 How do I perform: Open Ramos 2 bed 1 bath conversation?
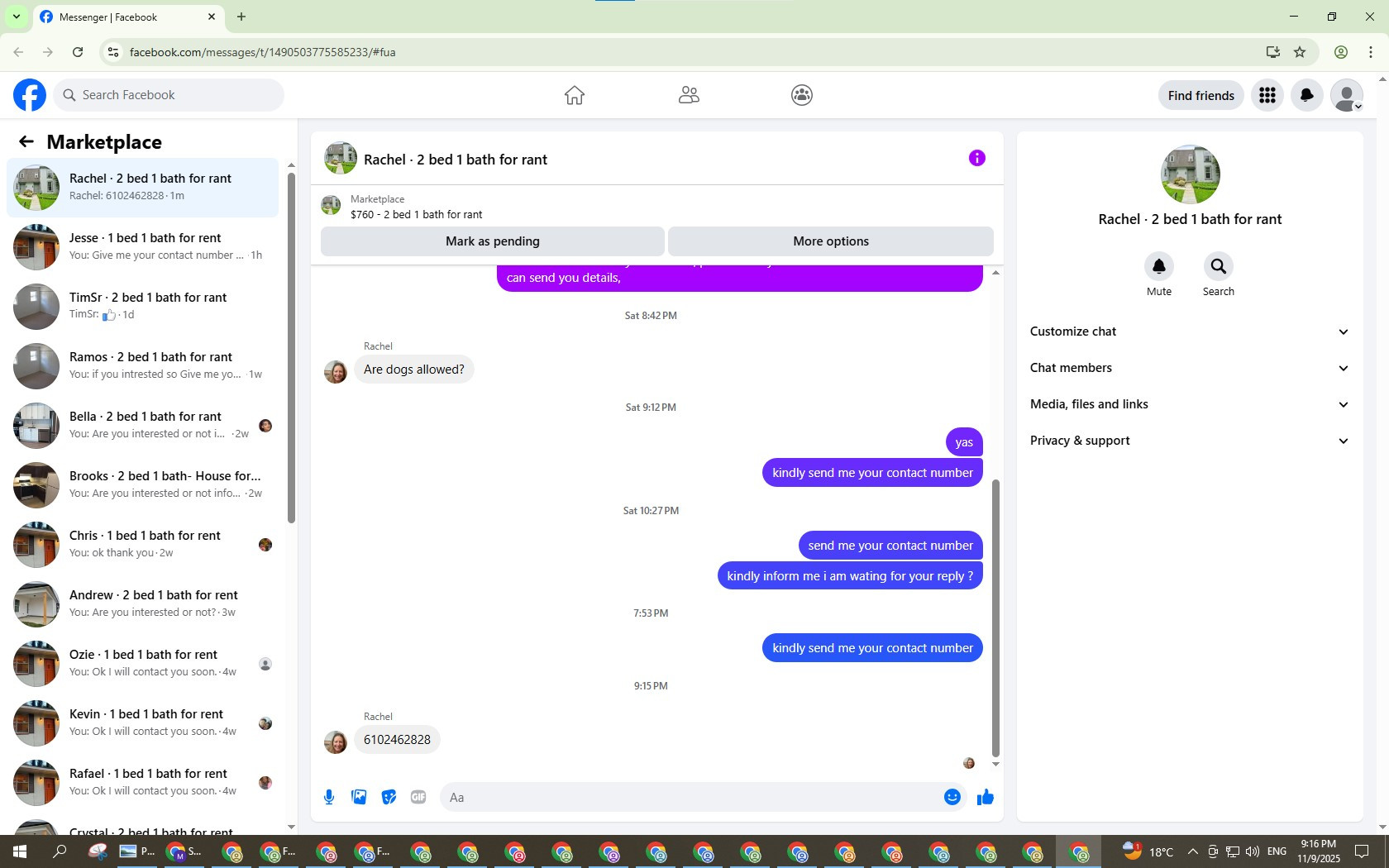142,366
